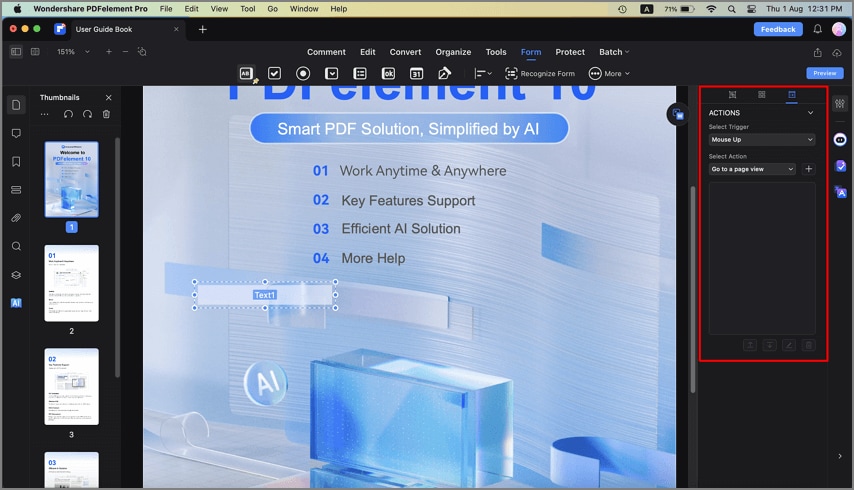
Task: Open the File menu
Action: click(x=166, y=9)
